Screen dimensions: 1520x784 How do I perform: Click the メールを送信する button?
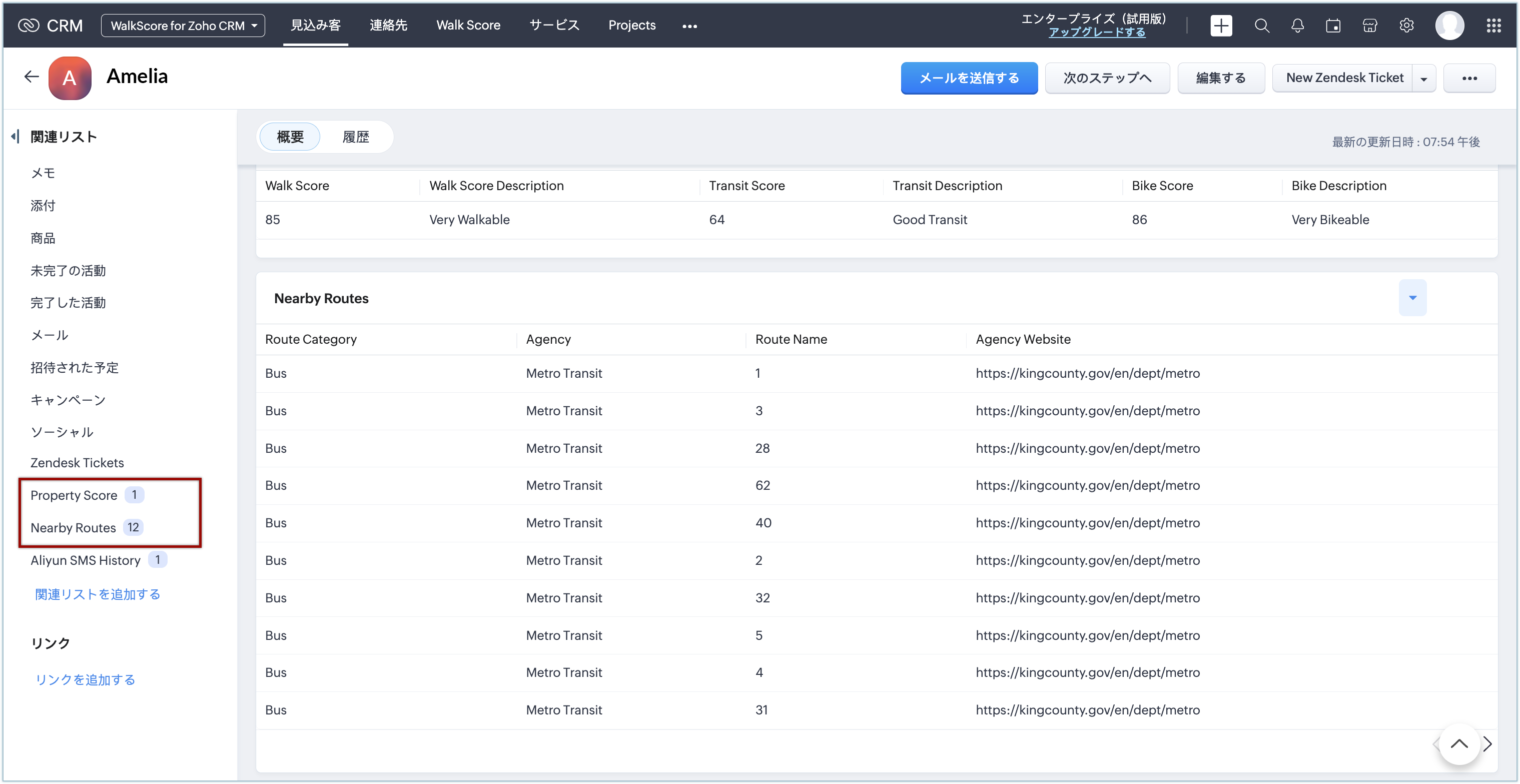coord(968,78)
